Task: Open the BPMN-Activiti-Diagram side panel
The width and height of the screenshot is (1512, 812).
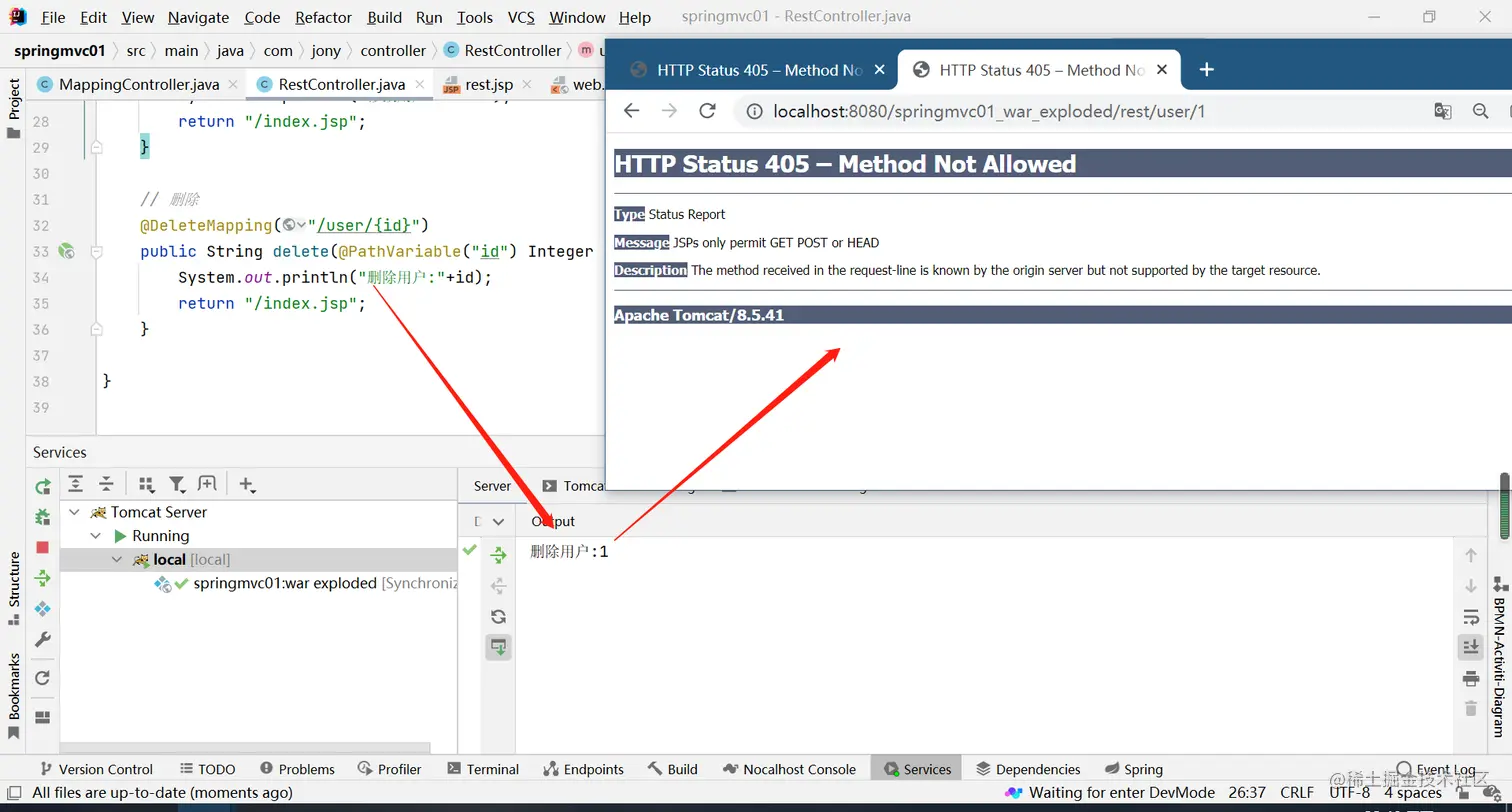Action: pyautogui.click(x=1500, y=655)
